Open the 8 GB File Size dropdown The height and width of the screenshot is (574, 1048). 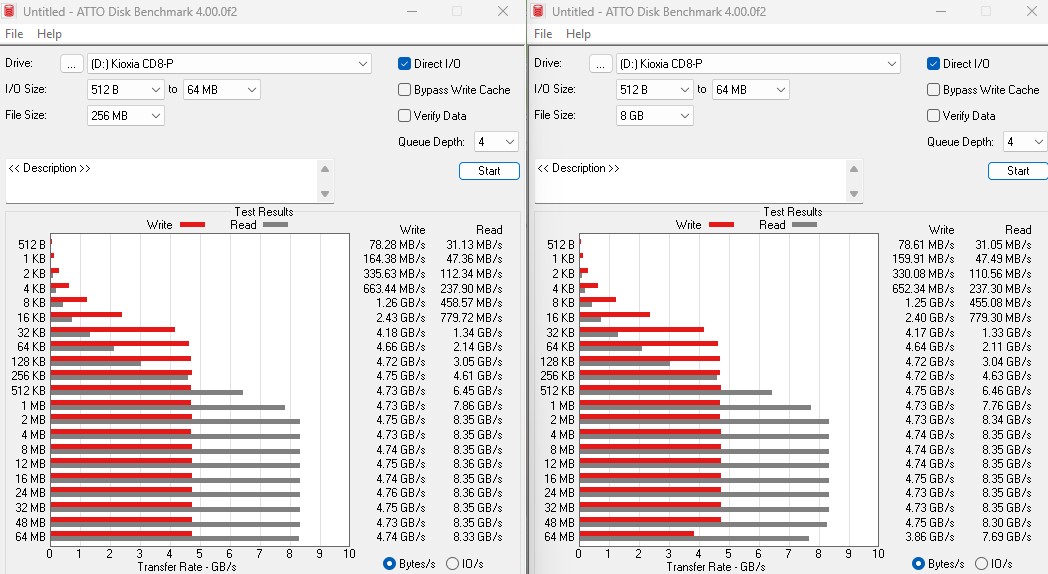point(654,116)
